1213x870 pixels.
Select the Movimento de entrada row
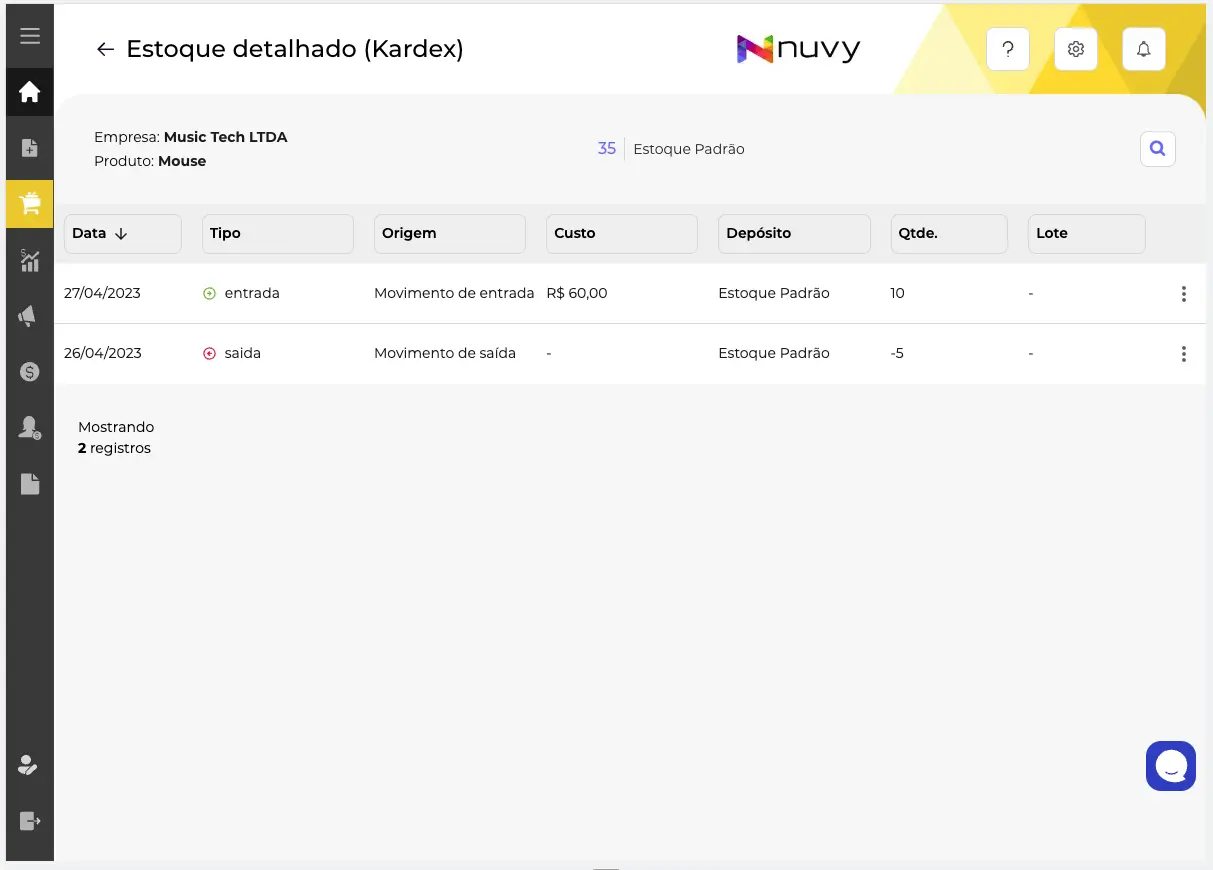pos(630,294)
